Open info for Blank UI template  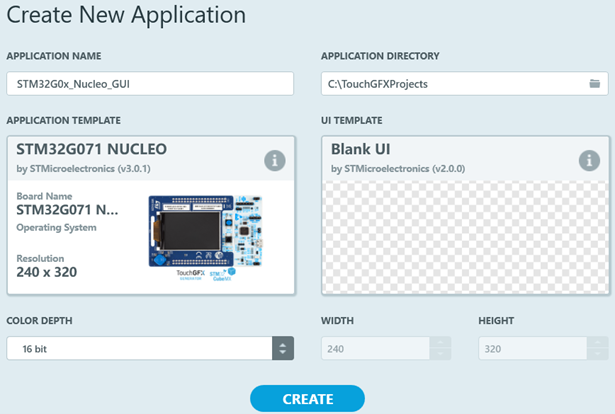(589, 161)
